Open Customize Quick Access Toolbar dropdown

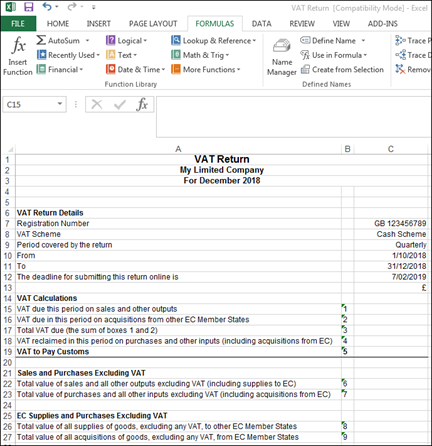93,7
